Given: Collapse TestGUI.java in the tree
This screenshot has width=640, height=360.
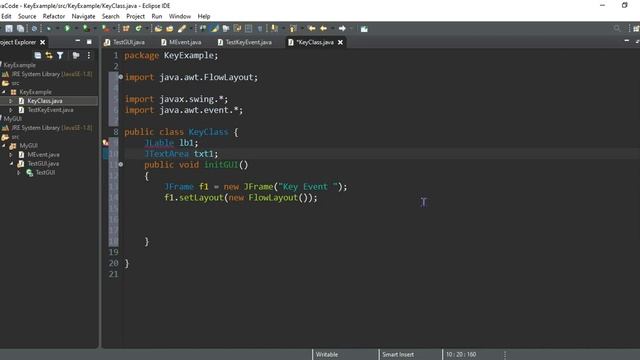Looking at the screenshot, I should 11,163.
